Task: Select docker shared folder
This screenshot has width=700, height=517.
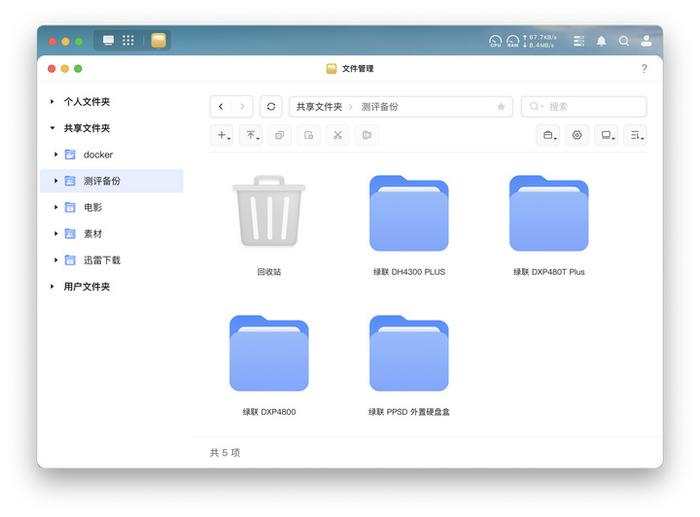Action: (98, 154)
